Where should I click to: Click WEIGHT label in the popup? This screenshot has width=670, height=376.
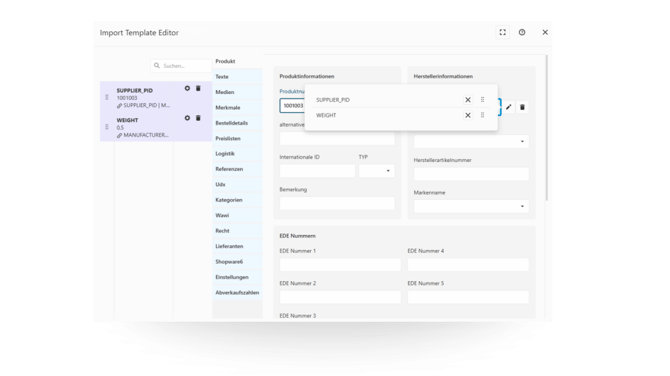pyautogui.click(x=326, y=115)
